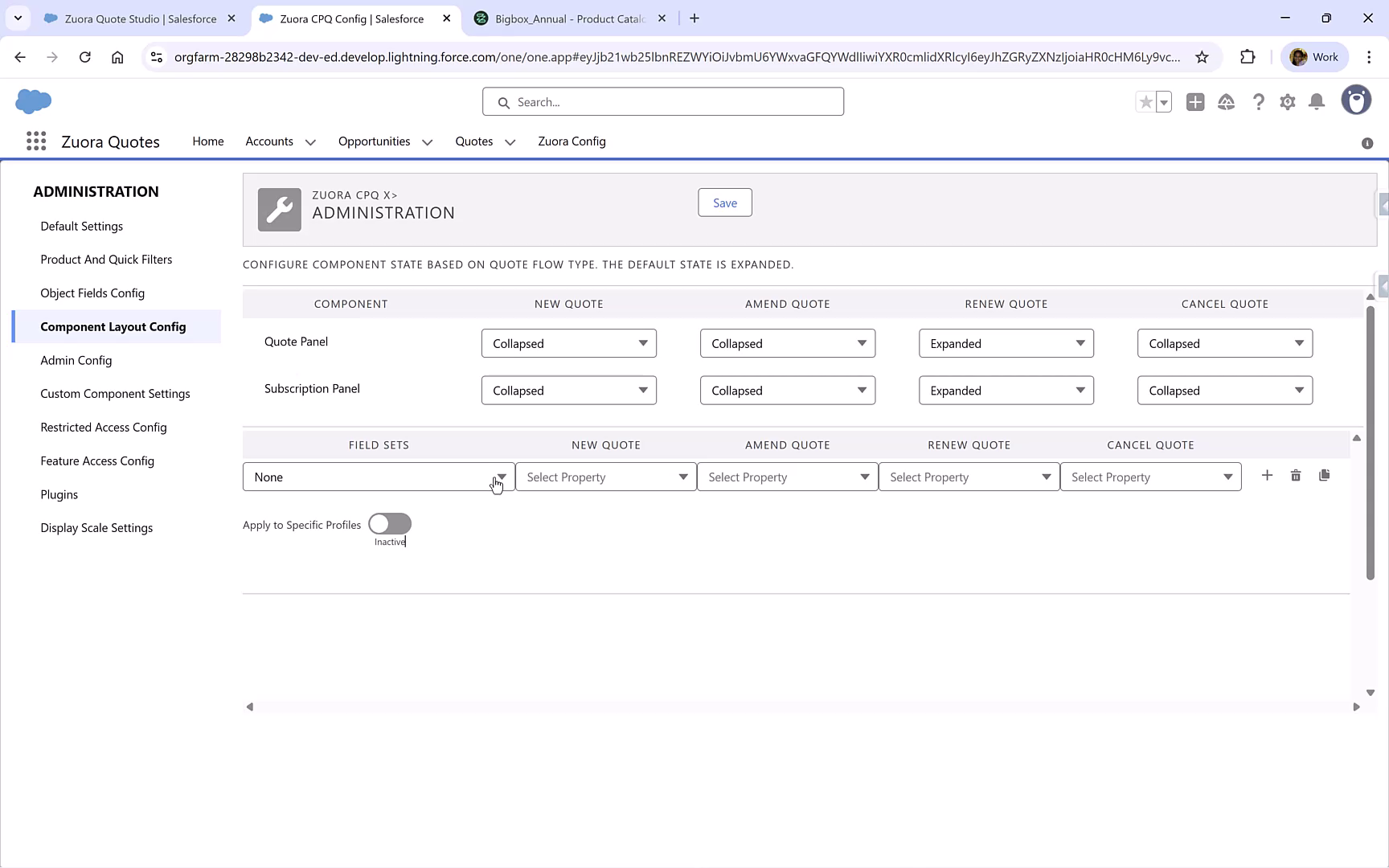The width and height of the screenshot is (1389, 868).
Task: Duplicate the field set row using copy icon
Action: coord(1325,475)
